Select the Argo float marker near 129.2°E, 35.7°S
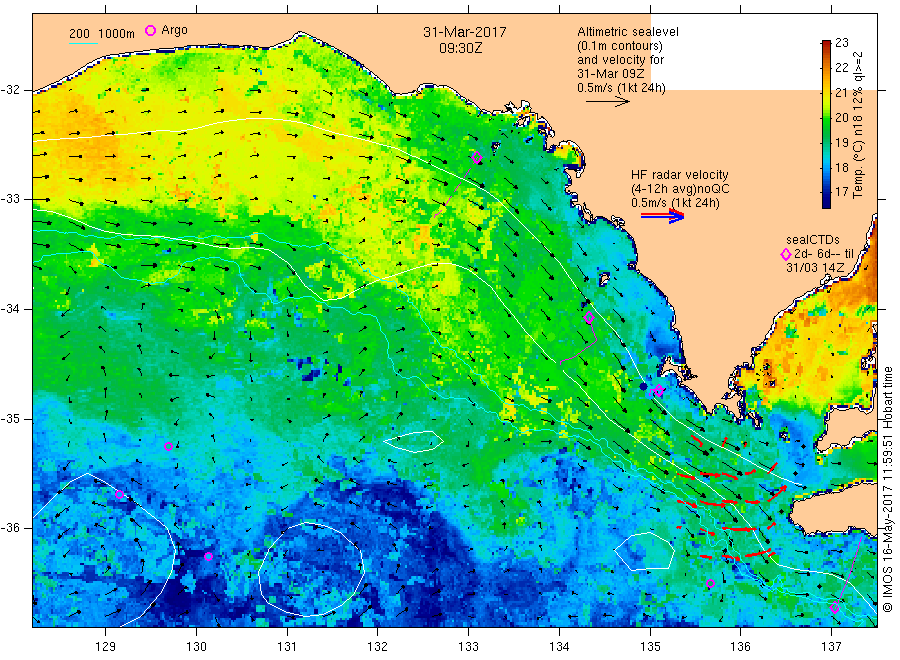The width and height of the screenshot is (900, 660). point(119,494)
